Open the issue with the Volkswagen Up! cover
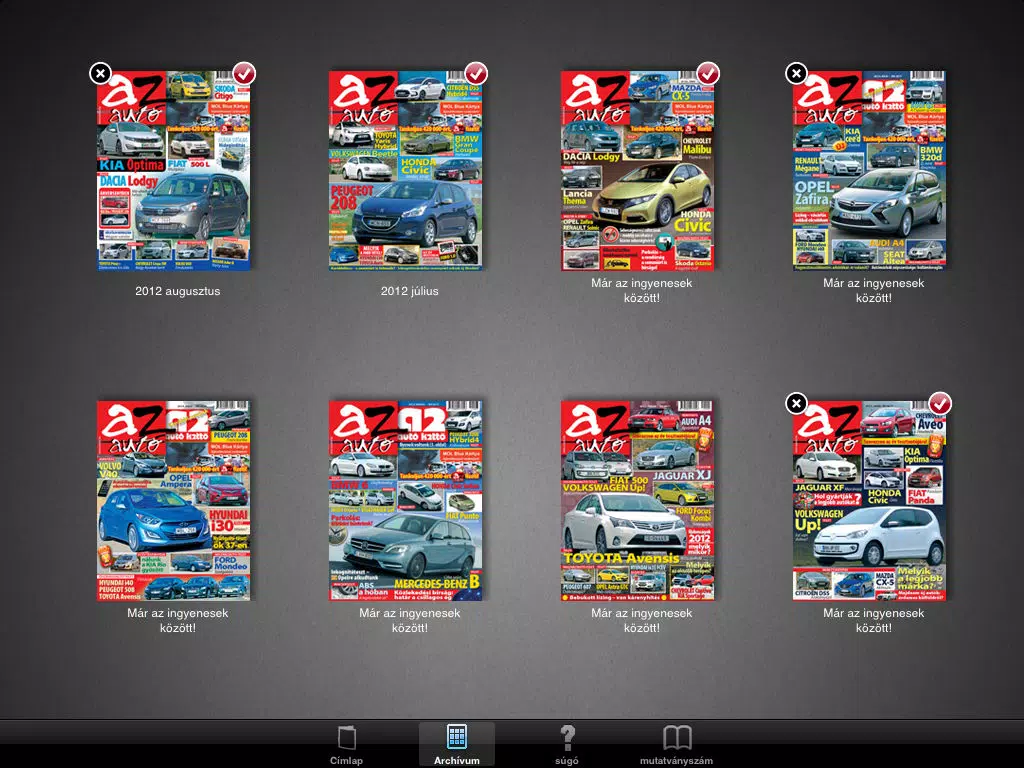This screenshot has width=1024, height=768. pos(869,501)
